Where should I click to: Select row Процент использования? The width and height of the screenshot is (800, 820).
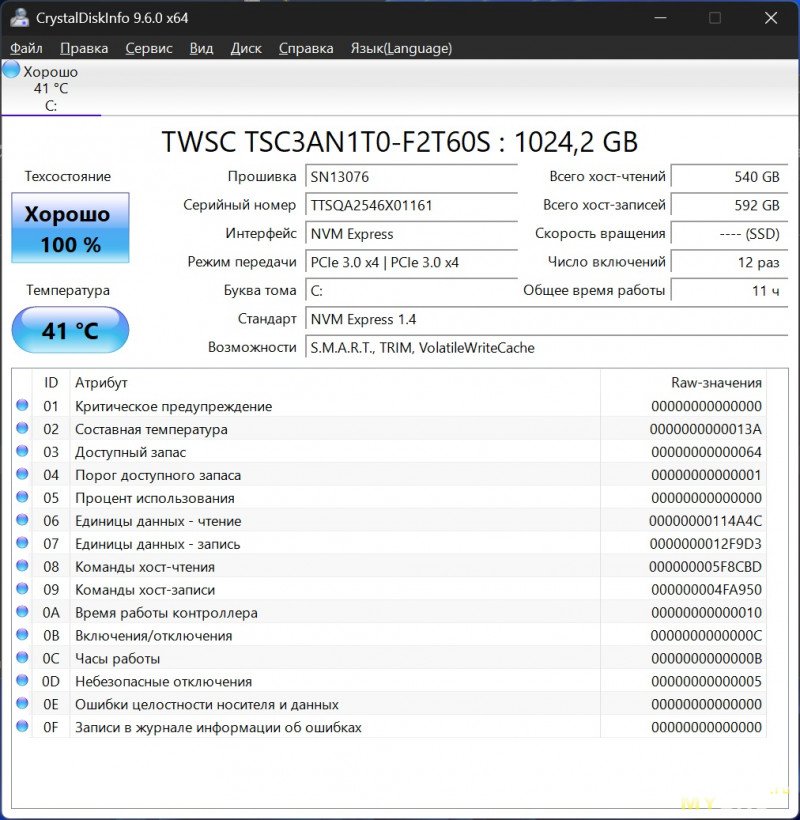tap(389, 498)
